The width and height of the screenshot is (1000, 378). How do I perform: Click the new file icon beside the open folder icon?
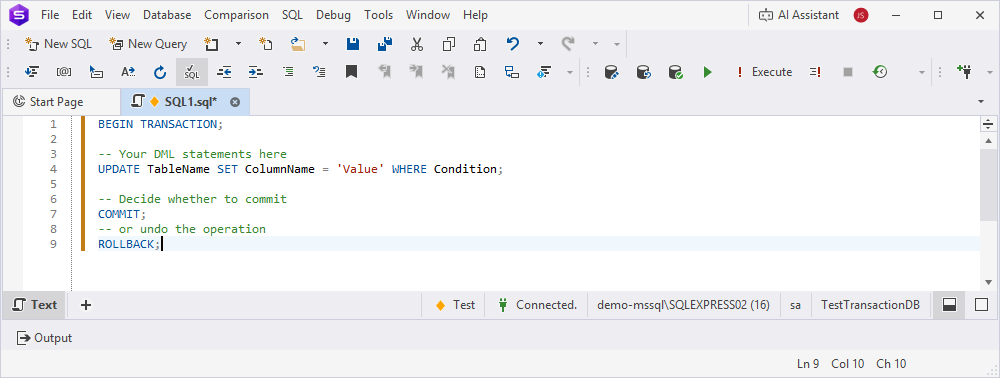265,44
